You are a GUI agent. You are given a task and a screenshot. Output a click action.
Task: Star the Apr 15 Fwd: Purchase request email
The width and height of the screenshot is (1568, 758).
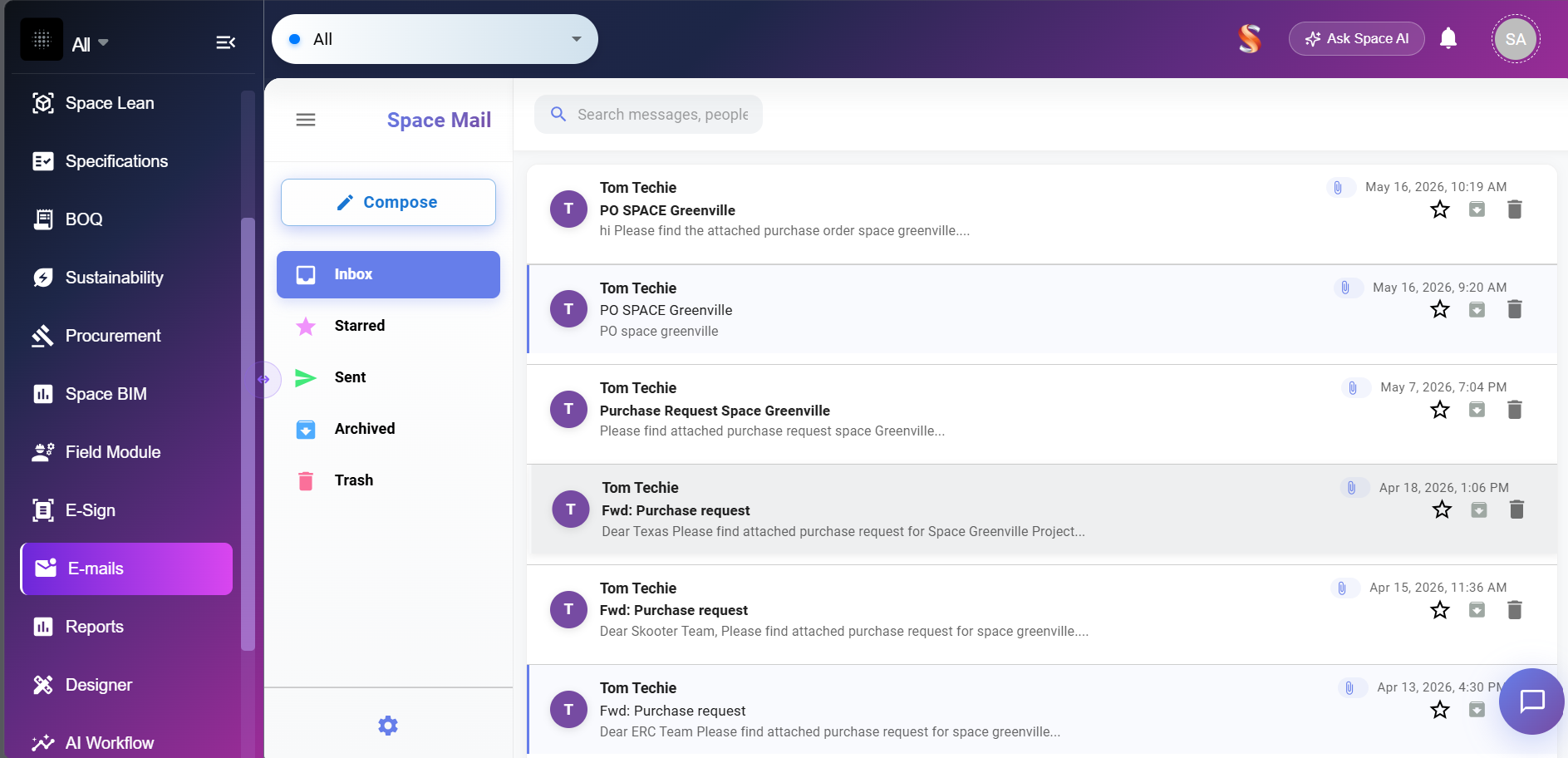click(1440, 610)
